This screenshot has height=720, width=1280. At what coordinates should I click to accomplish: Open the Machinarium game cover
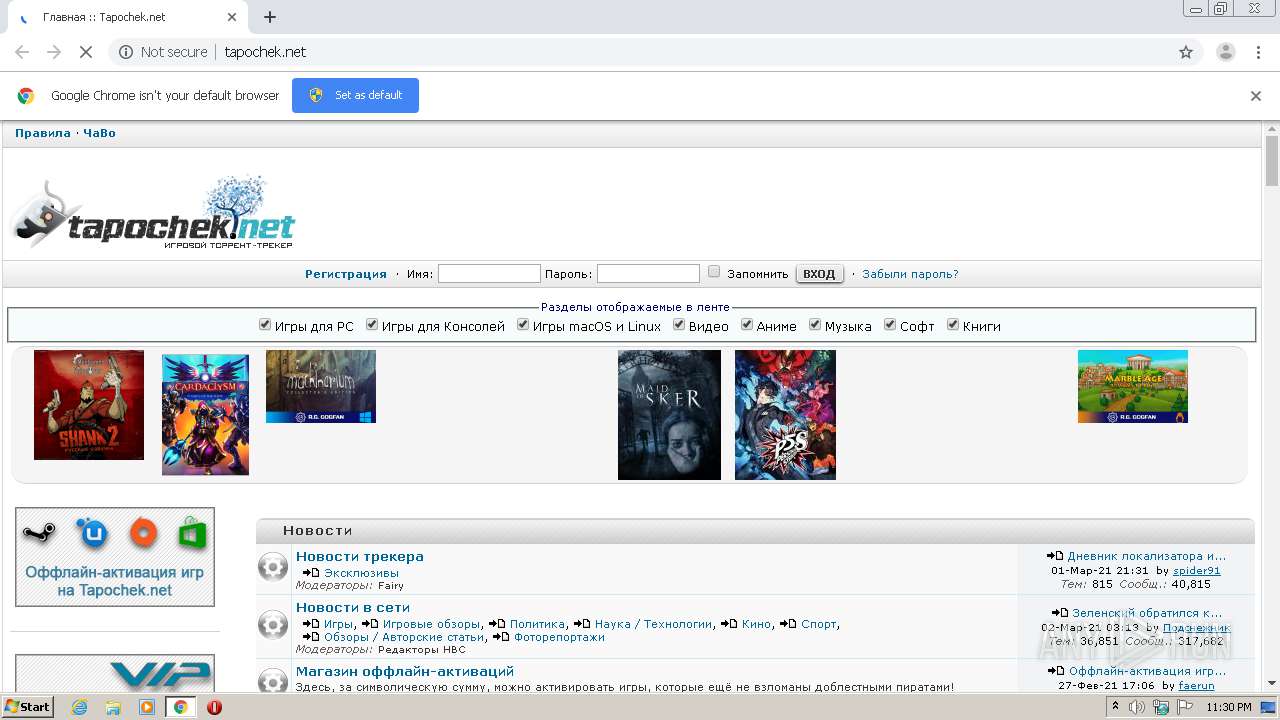[x=321, y=387]
